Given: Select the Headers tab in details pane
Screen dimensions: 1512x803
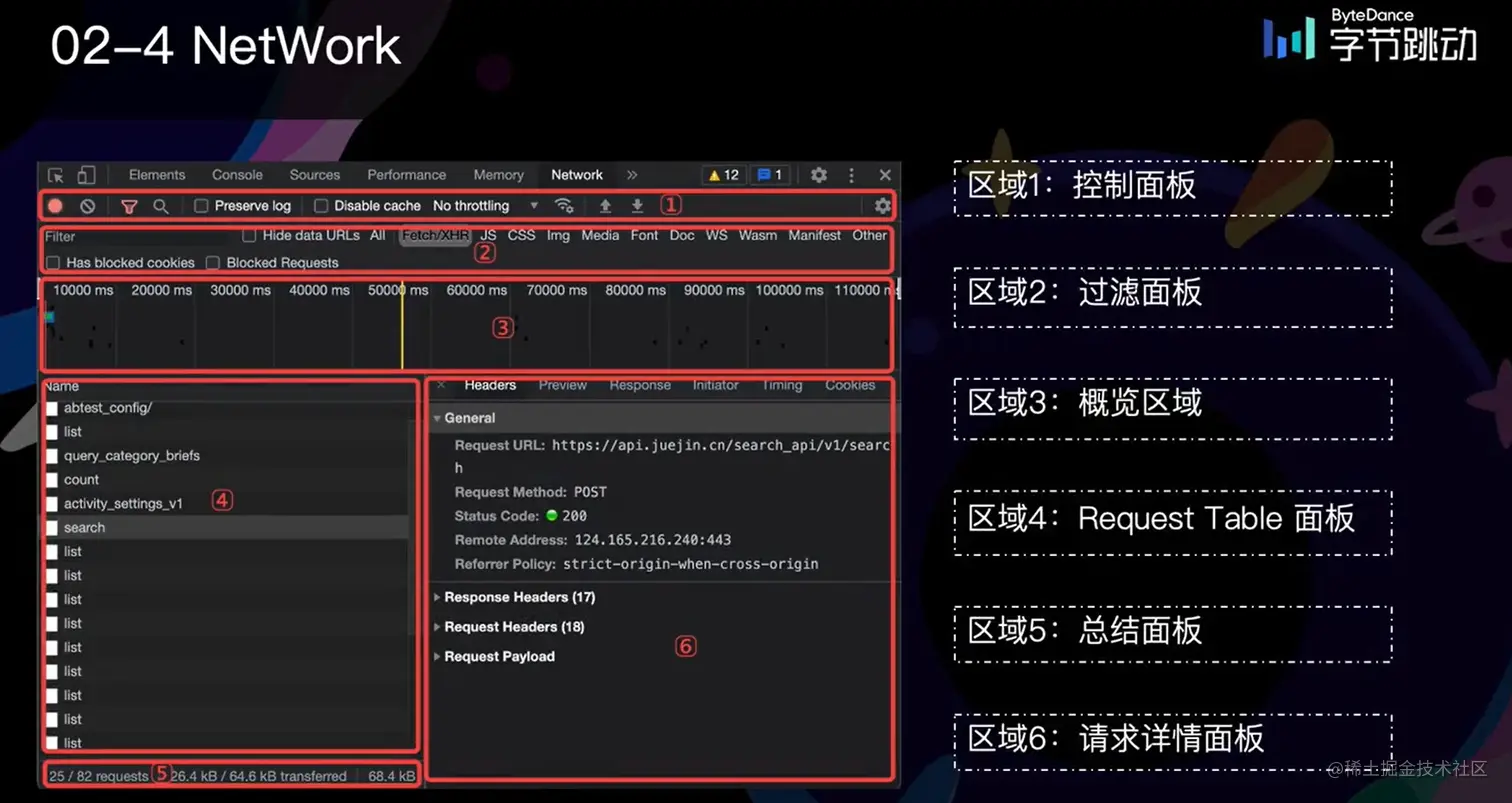Looking at the screenshot, I should [x=490, y=385].
